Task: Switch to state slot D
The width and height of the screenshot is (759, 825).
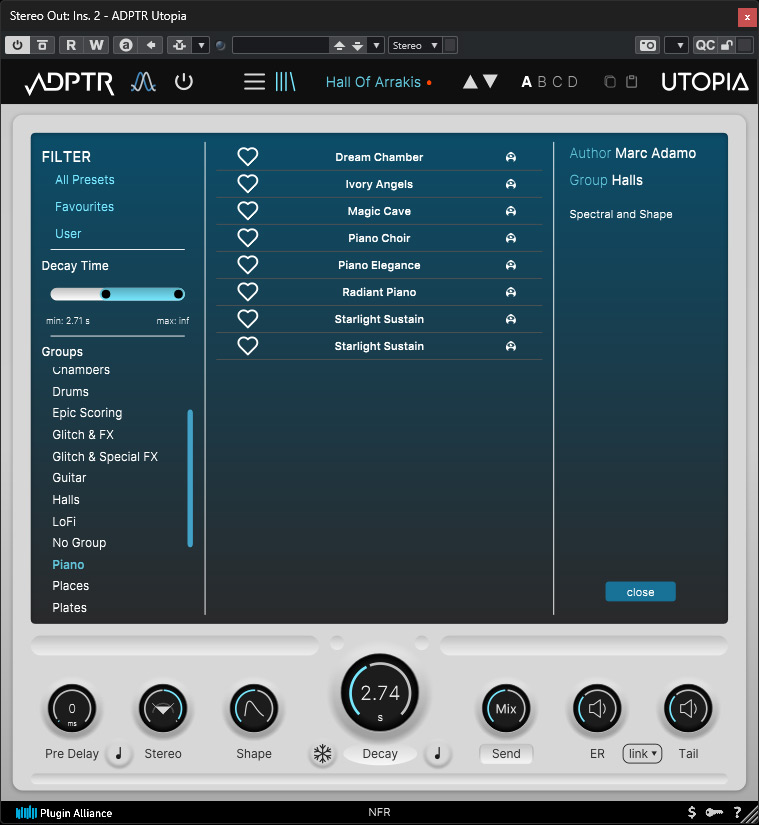Action: point(573,82)
